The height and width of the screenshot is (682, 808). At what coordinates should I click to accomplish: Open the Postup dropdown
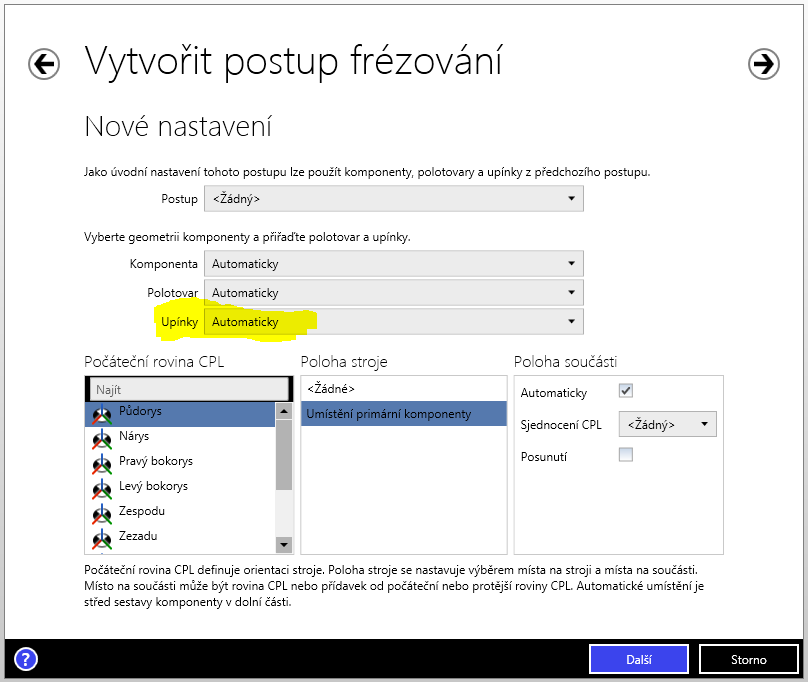[393, 199]
